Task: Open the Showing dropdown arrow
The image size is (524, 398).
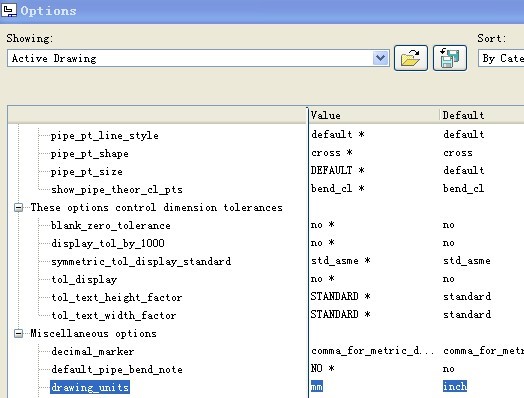Action: 381,58
